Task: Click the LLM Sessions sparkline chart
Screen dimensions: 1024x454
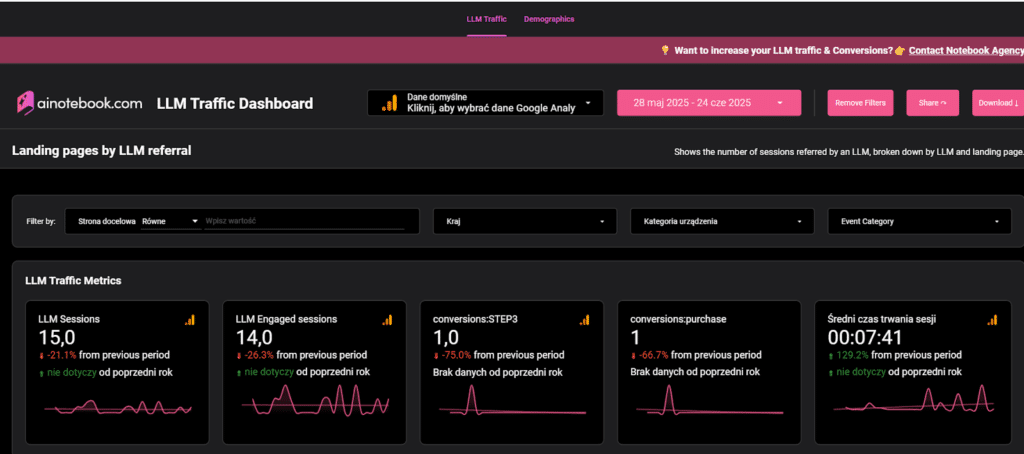Action: (x=118, y=406)
